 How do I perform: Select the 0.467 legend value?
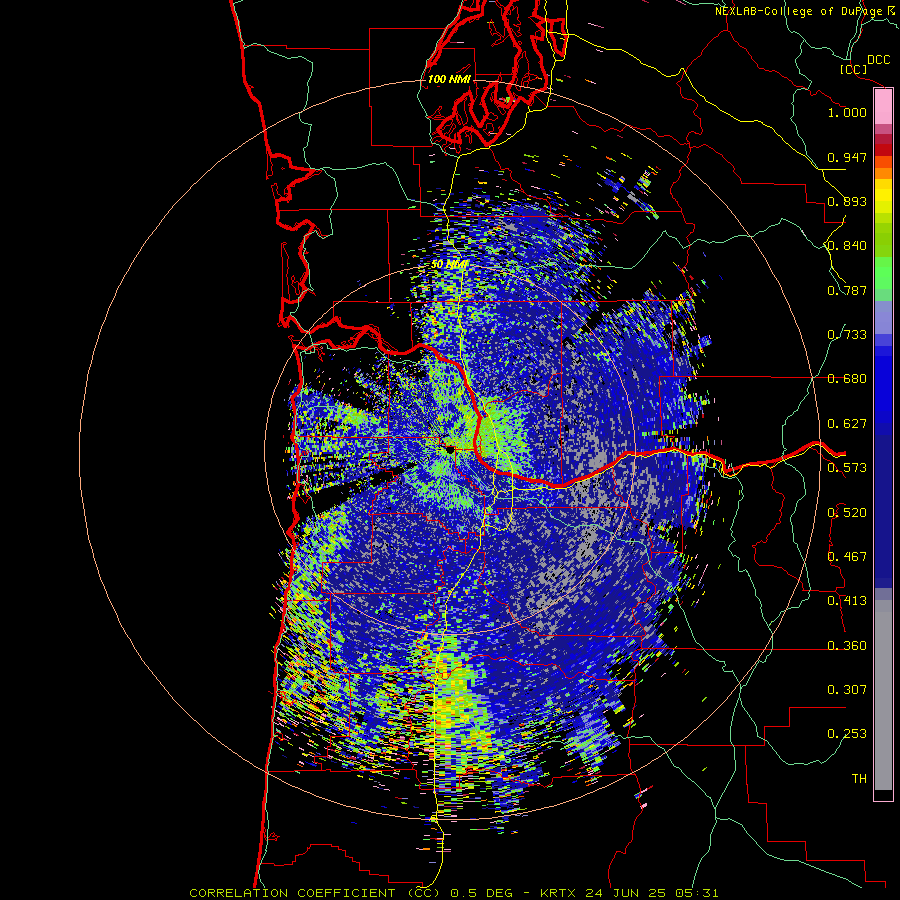[847, 557]
